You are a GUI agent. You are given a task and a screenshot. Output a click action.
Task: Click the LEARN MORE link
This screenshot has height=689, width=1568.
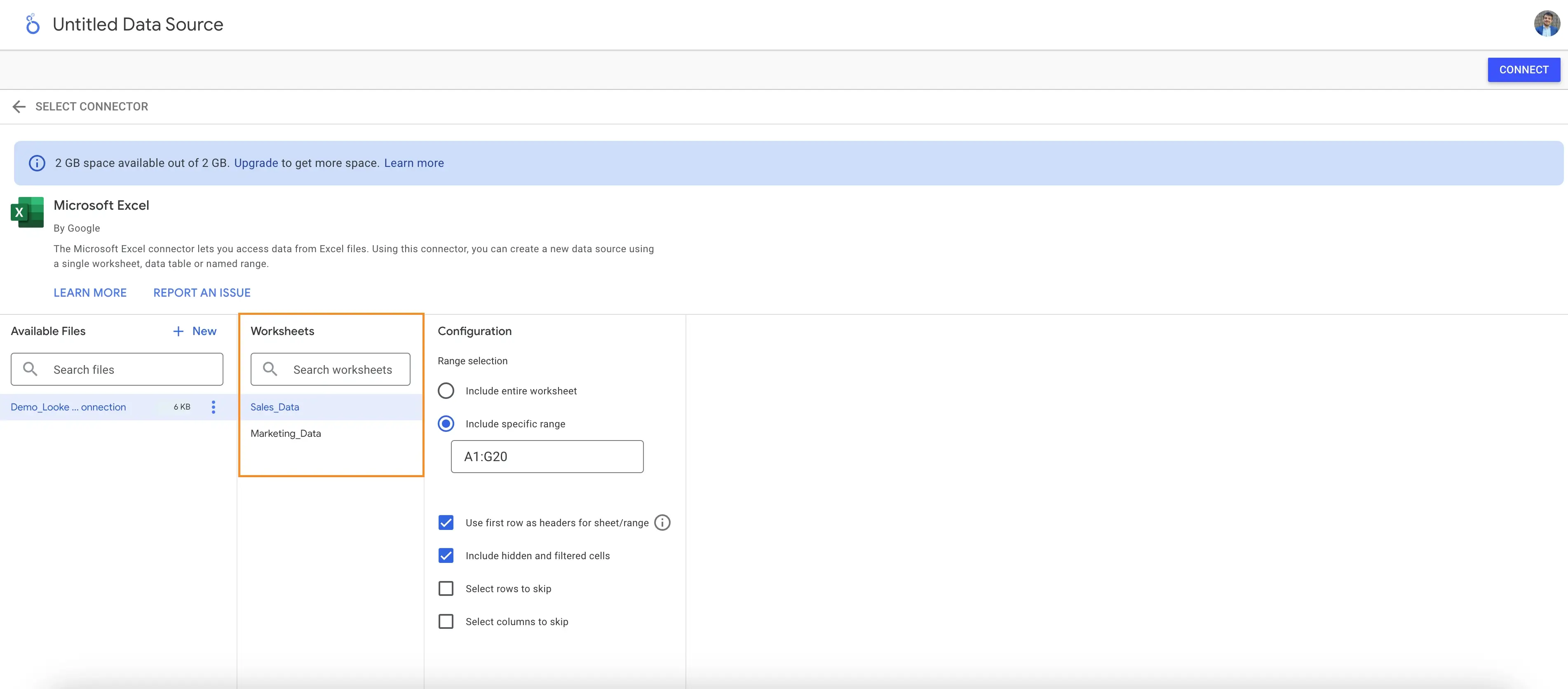pos(90,292)
